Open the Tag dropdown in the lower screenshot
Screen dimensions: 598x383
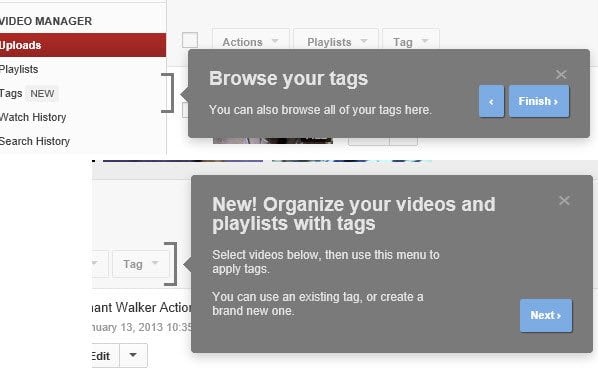pyautogui.click(x=140, y=264)
